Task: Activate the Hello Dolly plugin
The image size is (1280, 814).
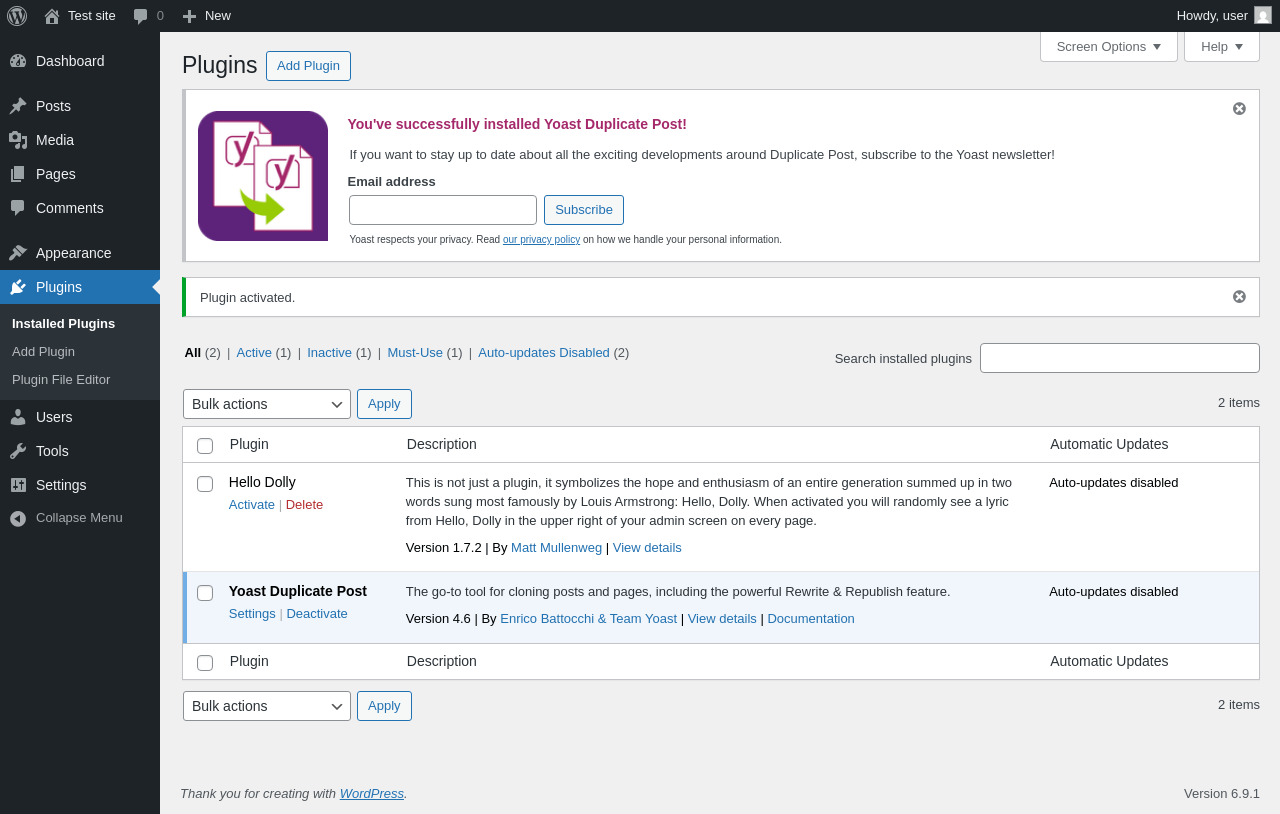Action: pyautogui.click(x=252, y=505)
